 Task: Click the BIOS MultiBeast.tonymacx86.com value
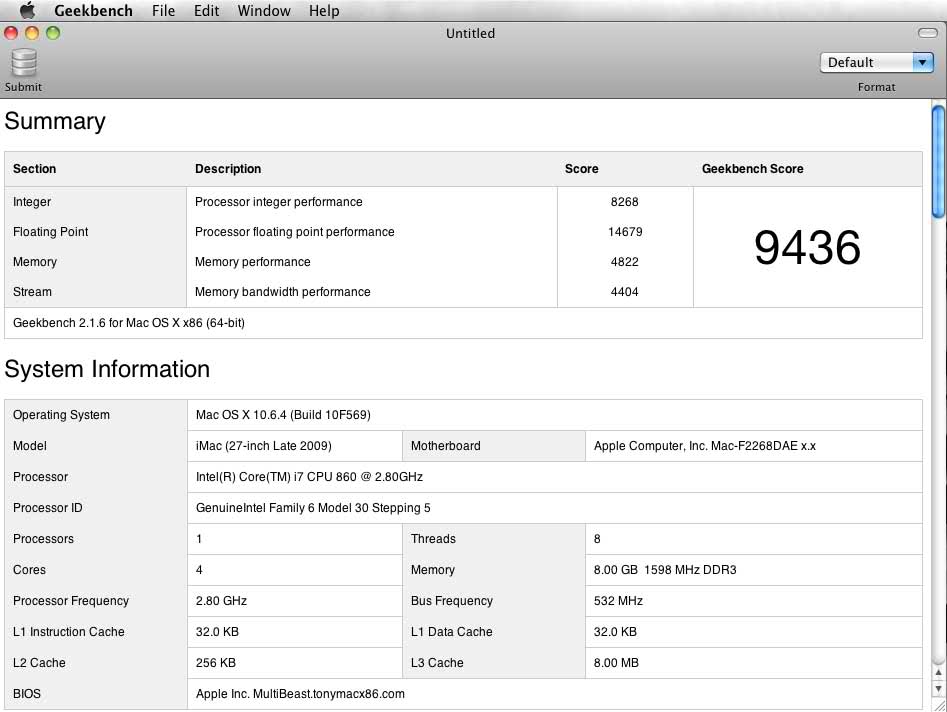click(x=300, y=694)
